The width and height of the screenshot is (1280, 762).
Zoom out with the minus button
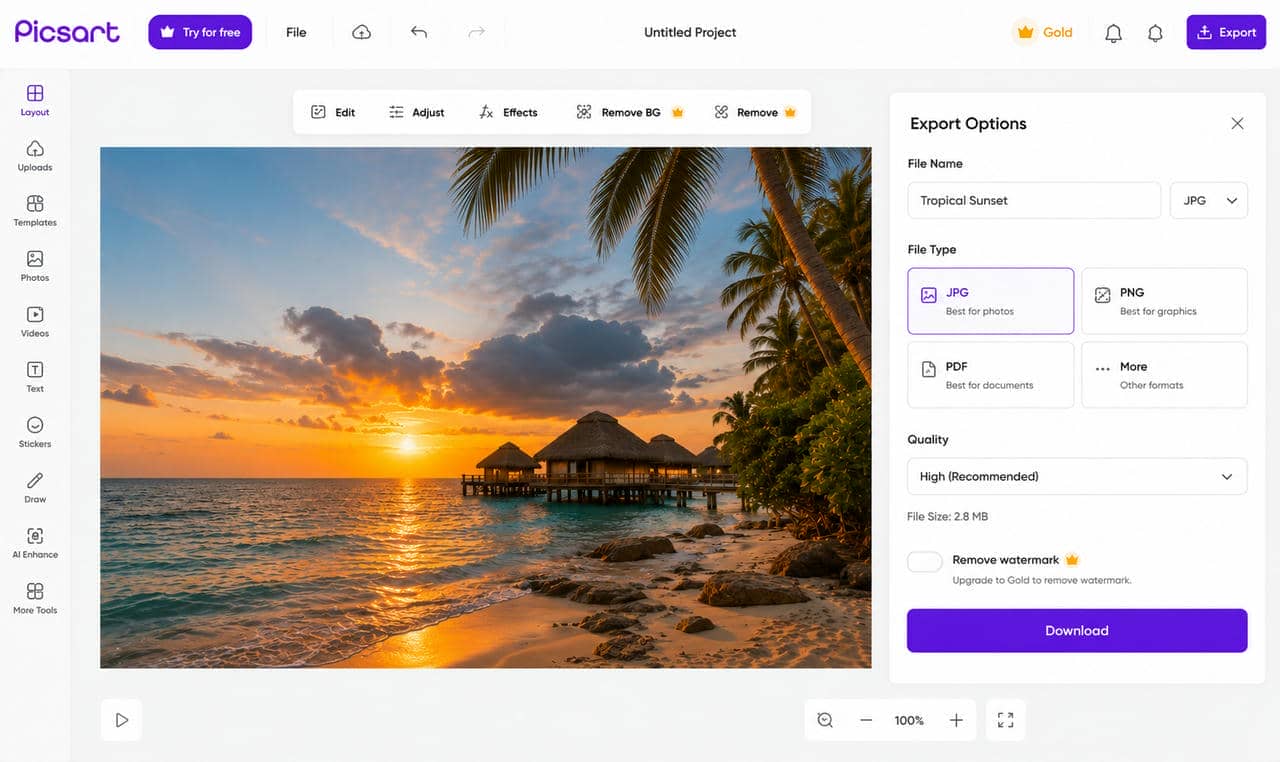(866, 720)
